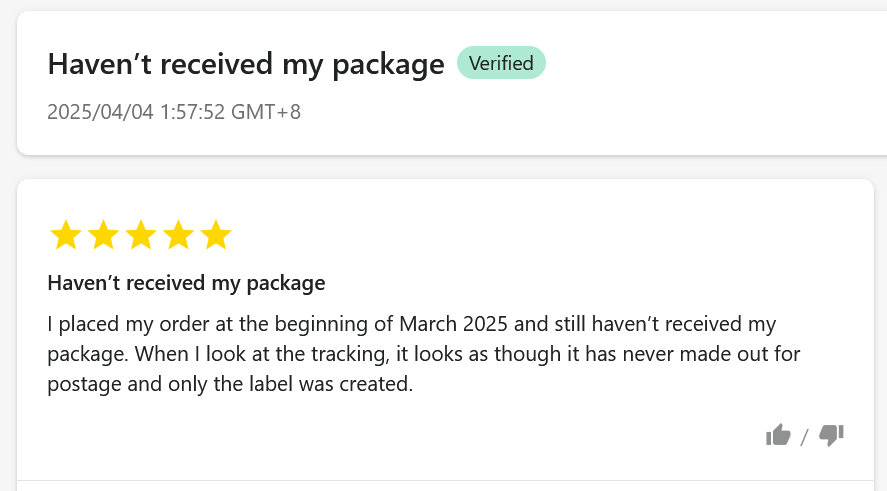The height and width of the screenshot is (491, 887).
Task: Select the second rating star
Action: click(x=103, y=236)
